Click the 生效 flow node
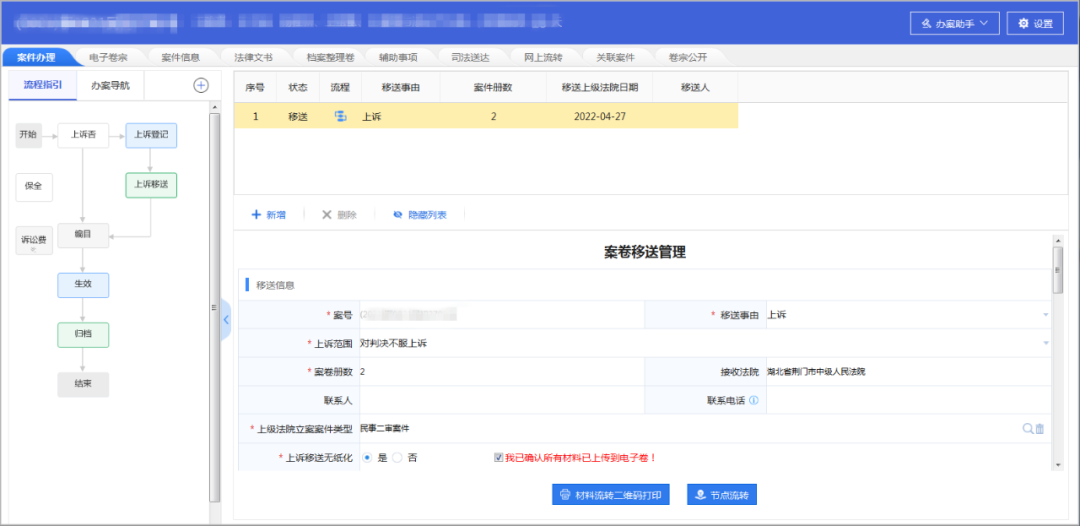 (83, 285)
